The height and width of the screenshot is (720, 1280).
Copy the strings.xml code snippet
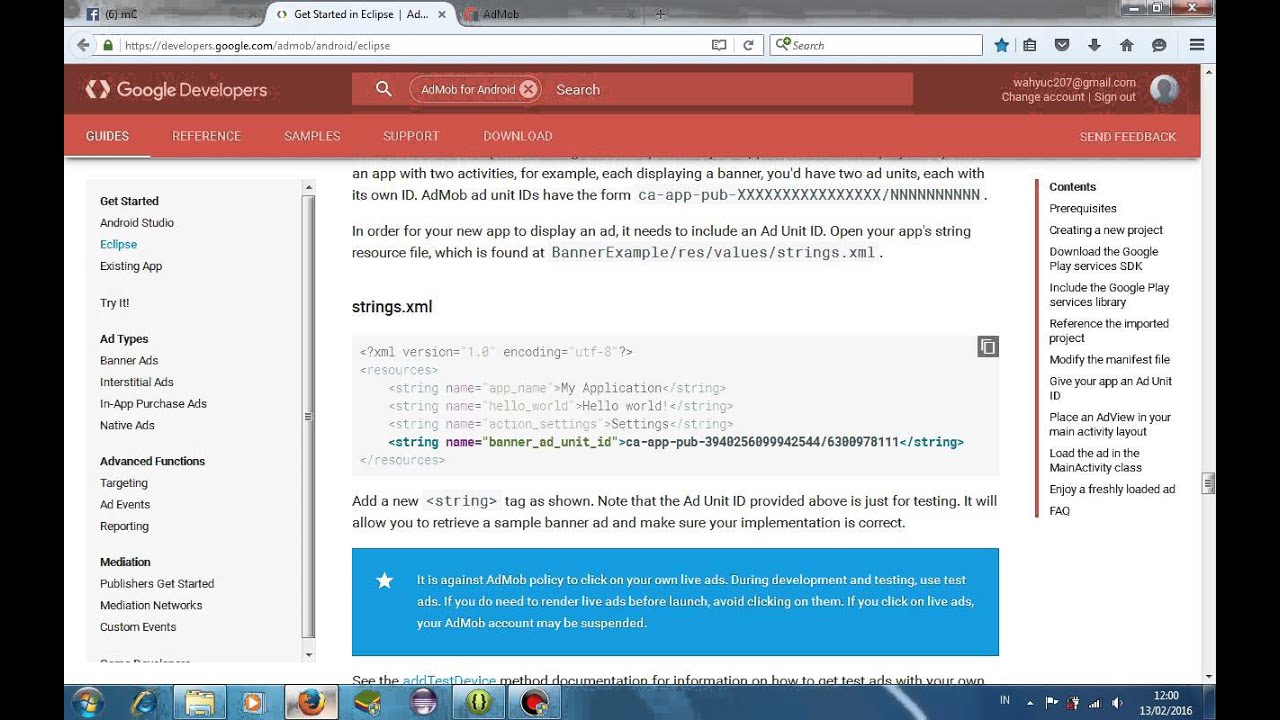click(988, 347)
